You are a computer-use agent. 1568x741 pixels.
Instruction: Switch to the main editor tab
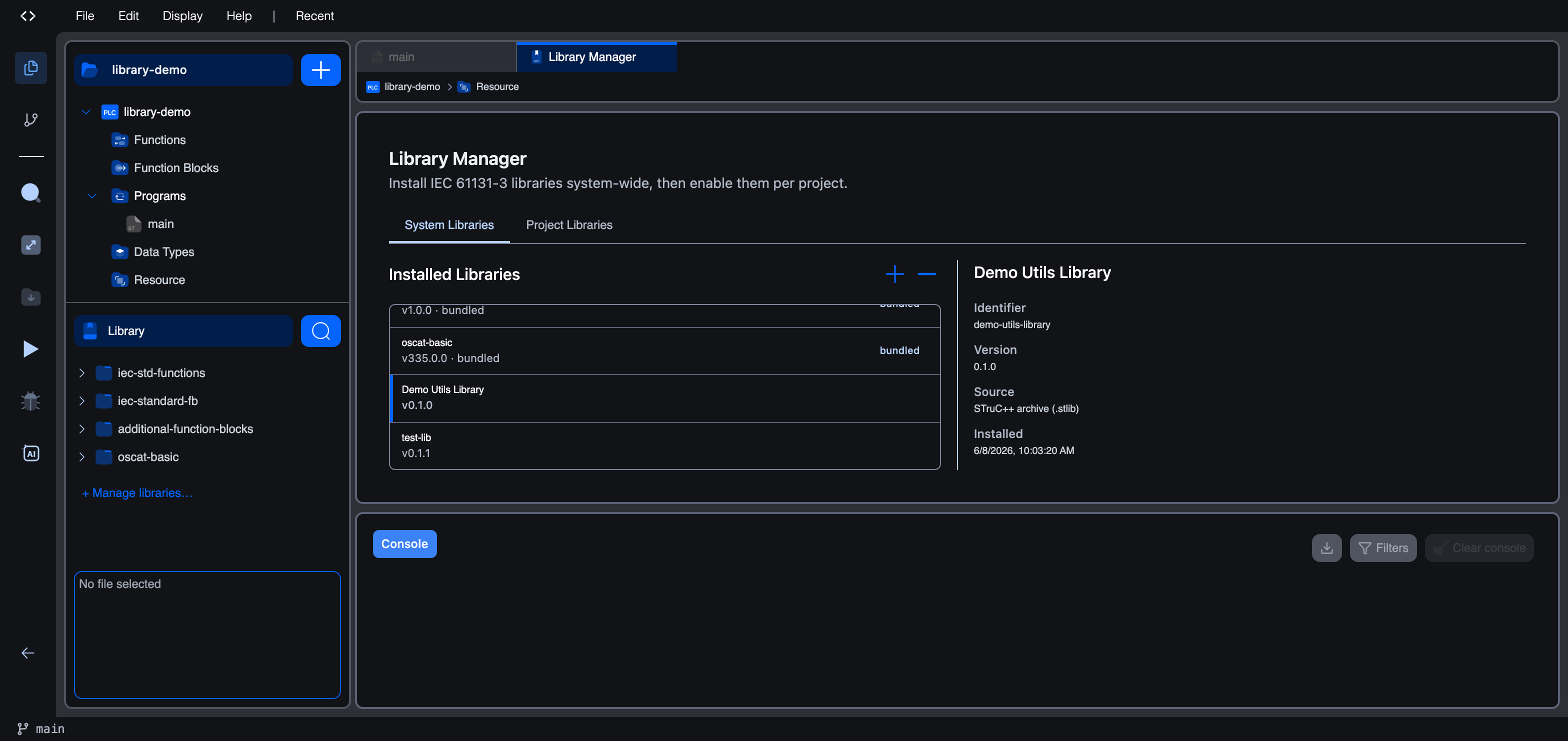[436, 56]
